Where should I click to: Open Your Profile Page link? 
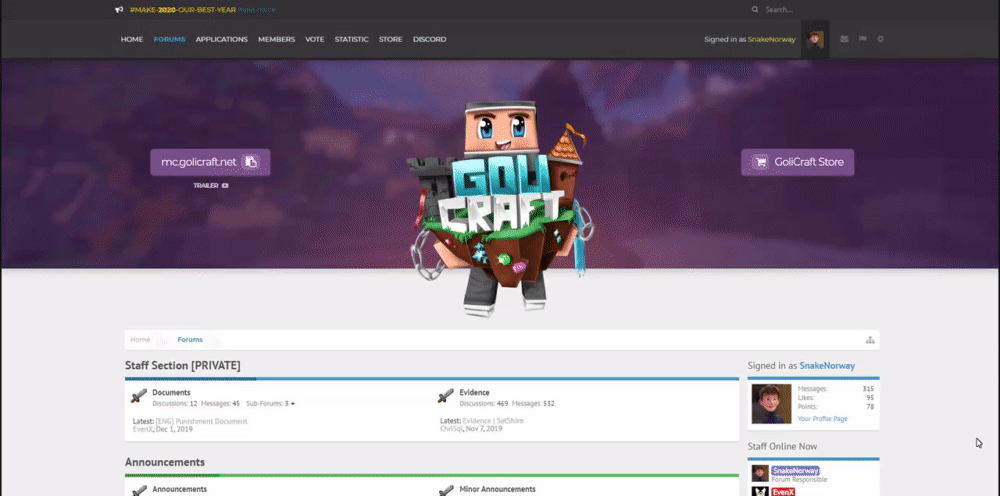823,419
